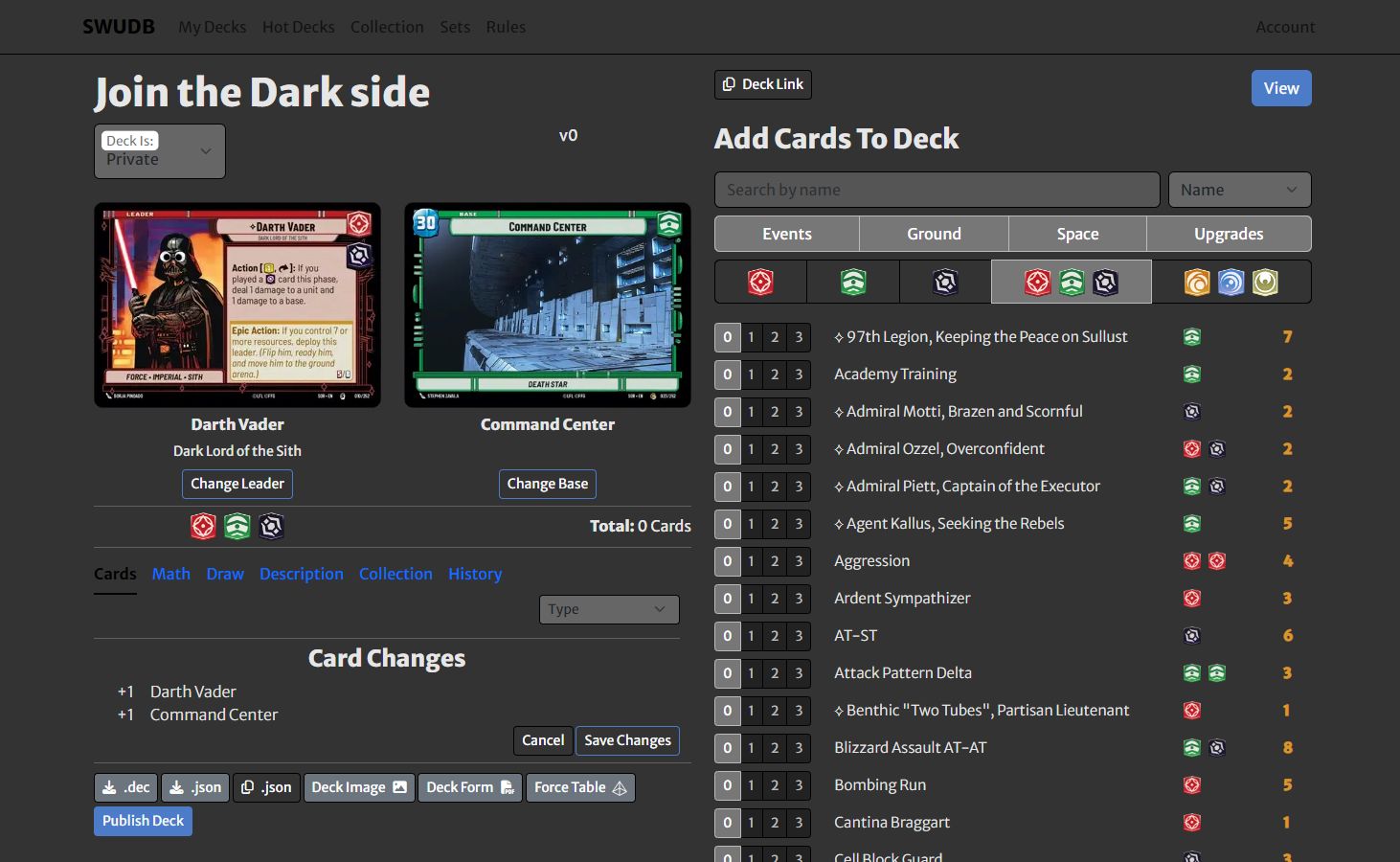
Task: Copy deck .json to clipboard
Action: coord(266,787)
